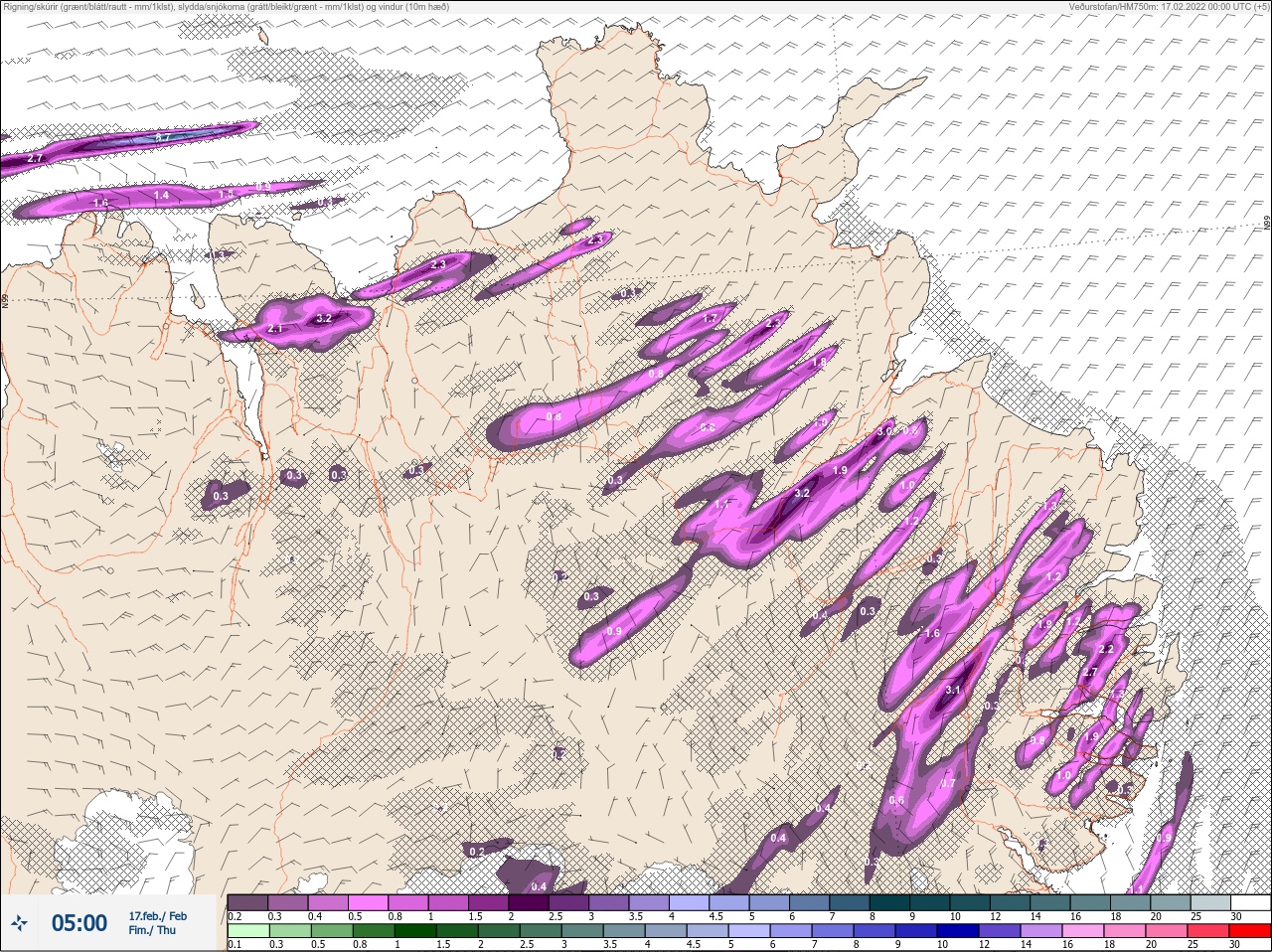Pick the lower legend dark green swatch at 1
The width and height of the screenshot is (1272, 952).
(x=415, y=932)
